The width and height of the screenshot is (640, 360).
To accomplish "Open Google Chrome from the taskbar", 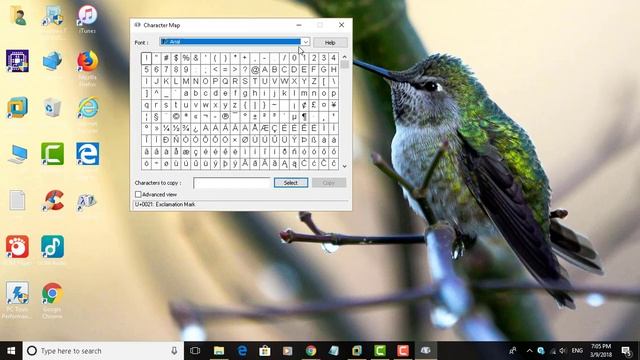I will pos(311,351).
